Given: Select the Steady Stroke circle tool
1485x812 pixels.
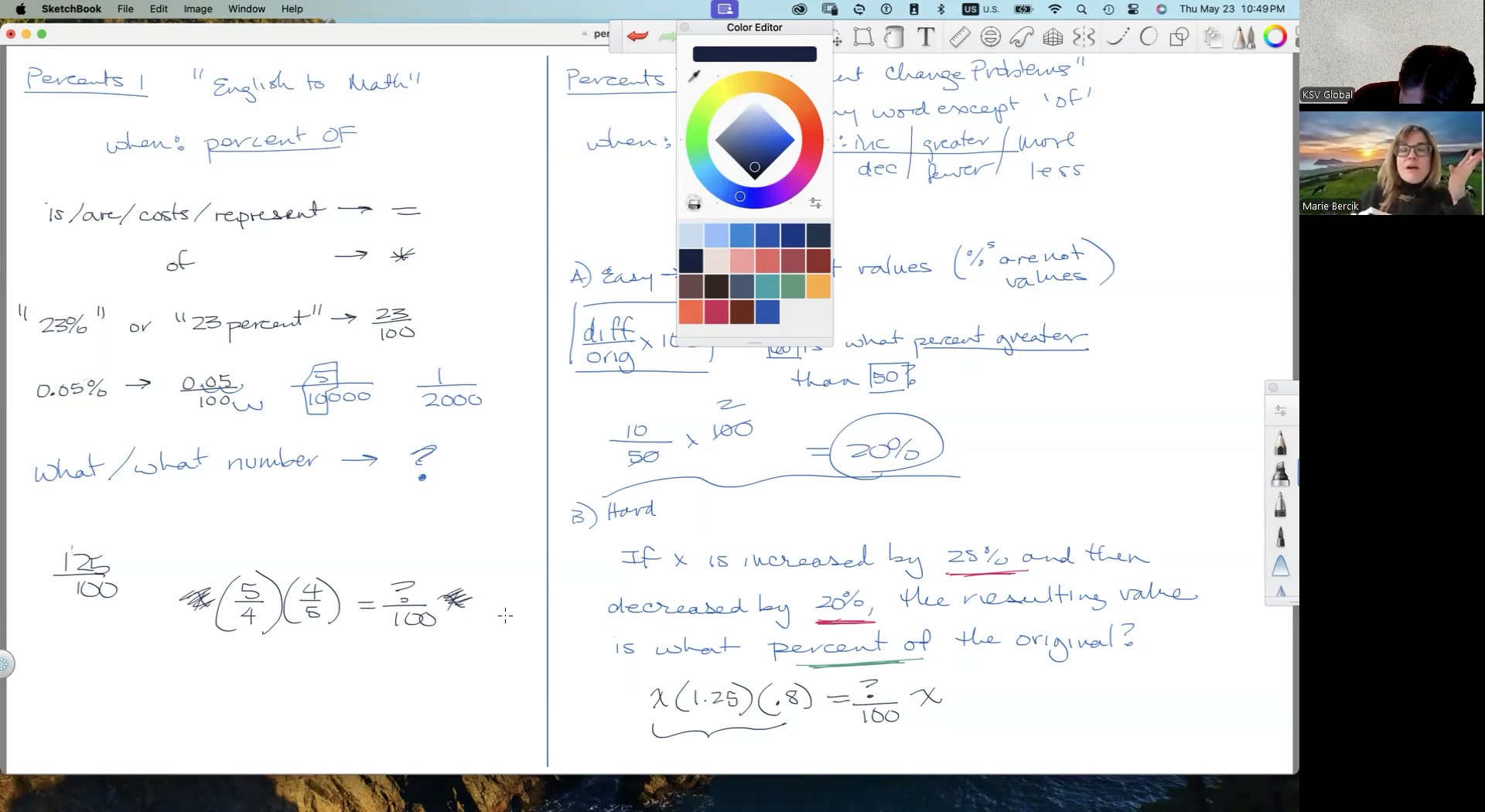Looking at the screenshot, I should [x=1149, y=36].
